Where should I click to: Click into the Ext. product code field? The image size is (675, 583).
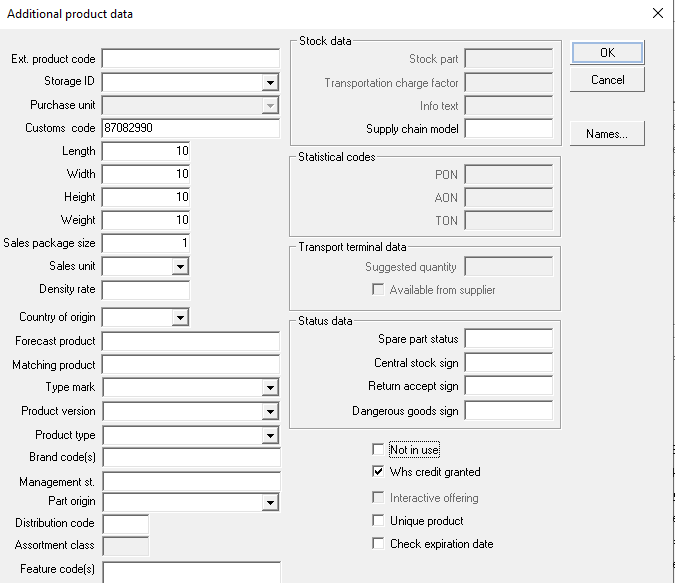click(191, 59)
